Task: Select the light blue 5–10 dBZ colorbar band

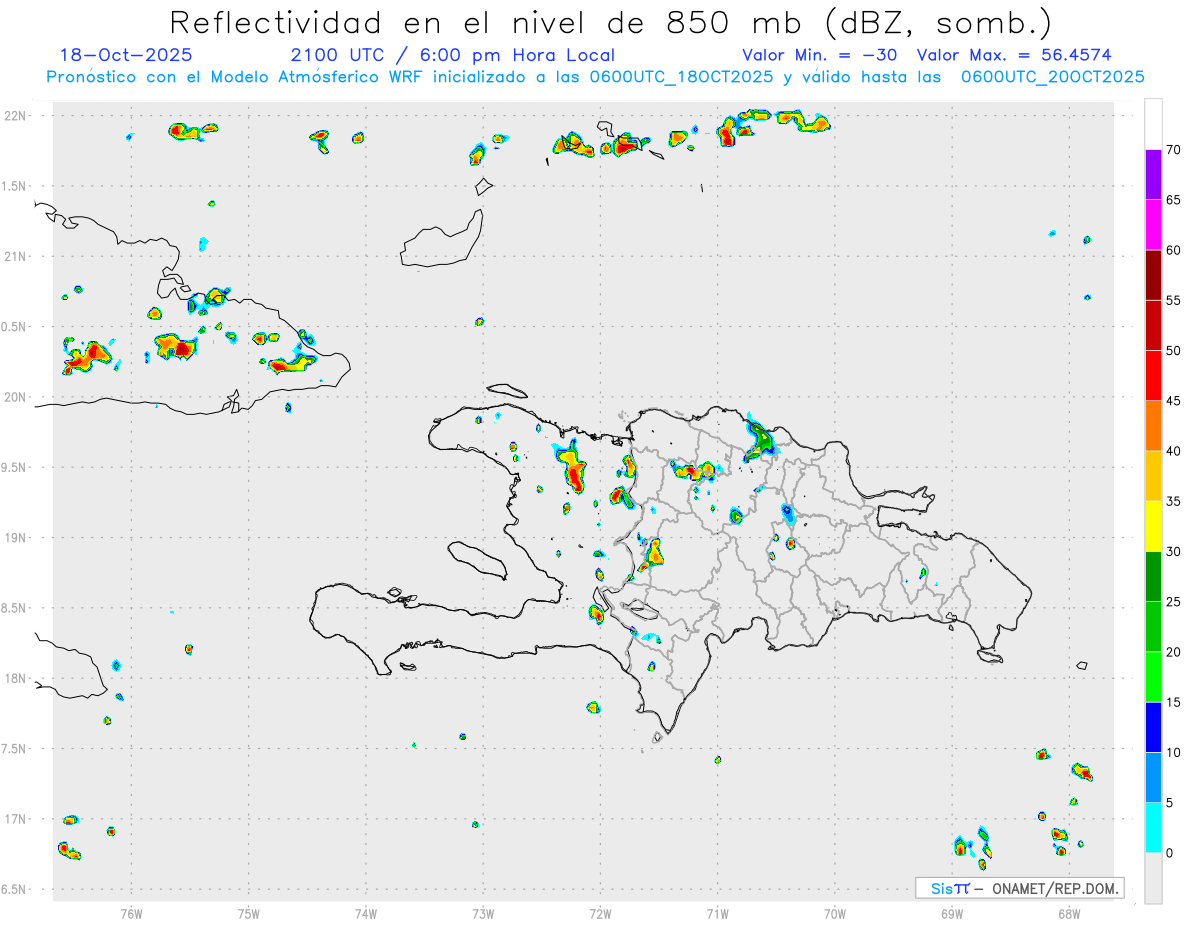Action: (x=1153, y=778)
